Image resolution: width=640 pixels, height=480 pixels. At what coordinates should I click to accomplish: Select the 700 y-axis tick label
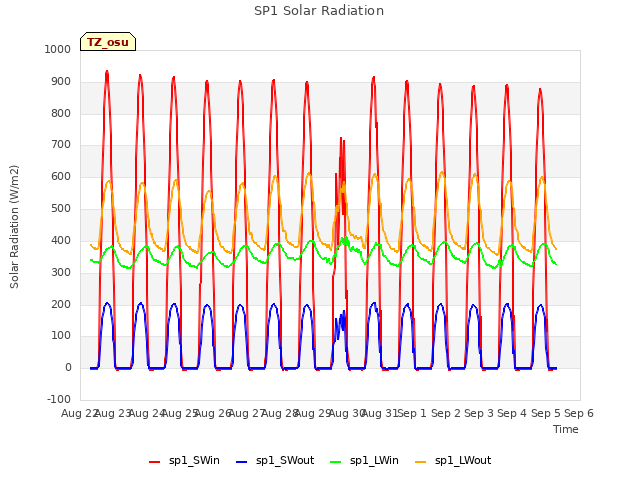[x=61, y=144]
